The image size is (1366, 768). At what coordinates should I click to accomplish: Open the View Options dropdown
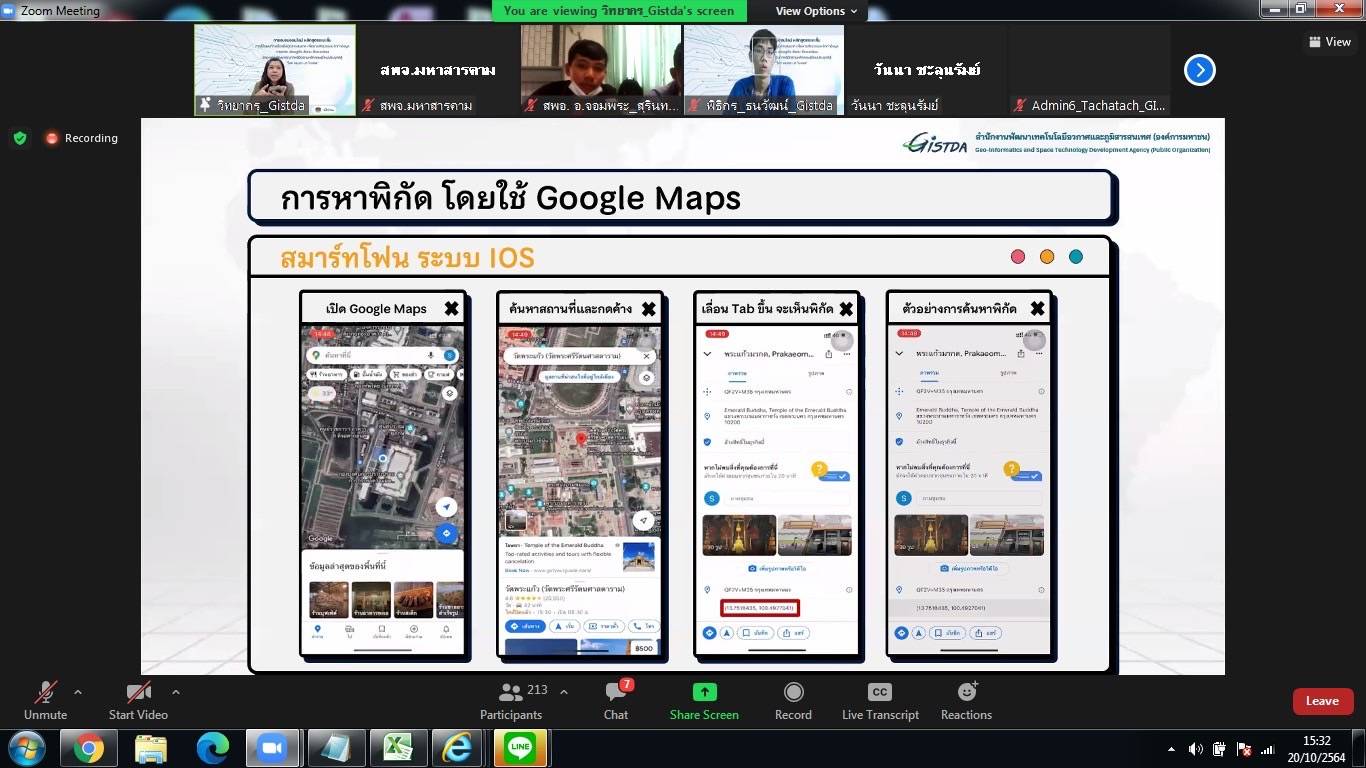817,11
